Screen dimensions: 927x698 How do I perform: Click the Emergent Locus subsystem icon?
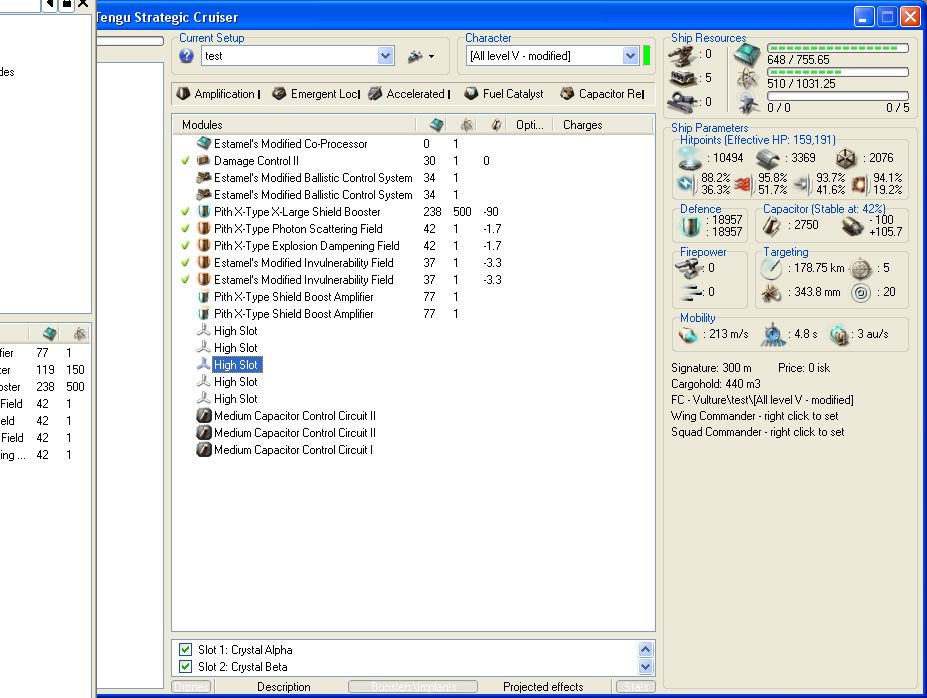(279, 93)
